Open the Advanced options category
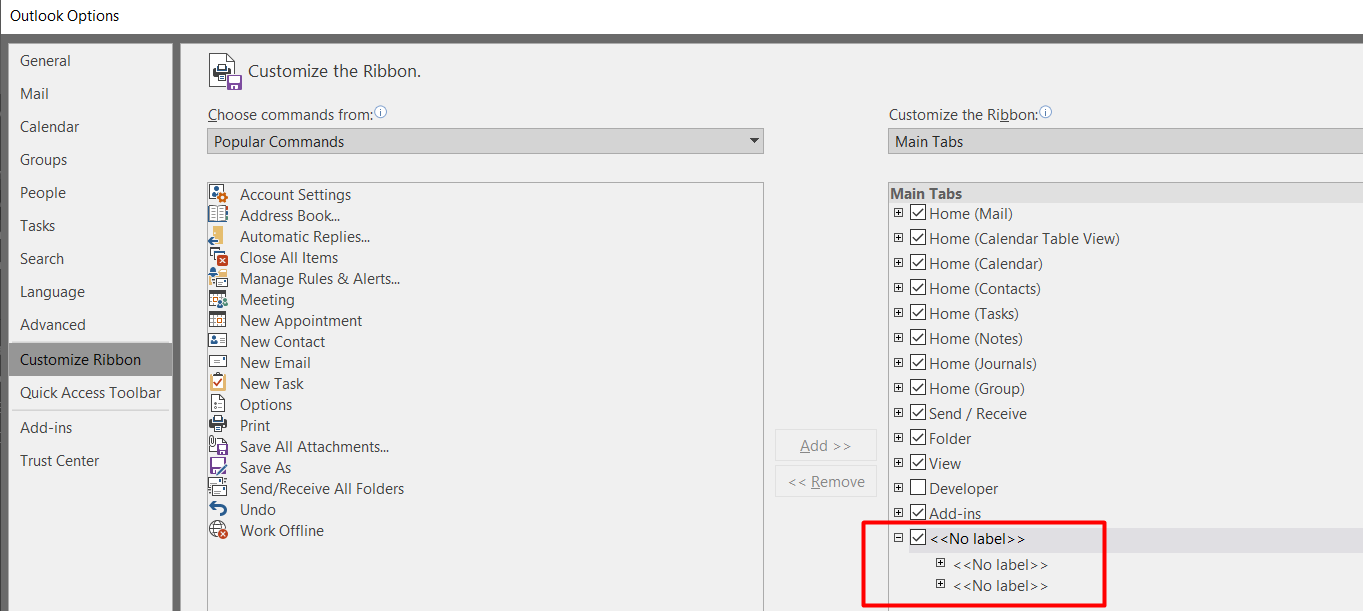Viewport: 1363px width, 611px height. (90, 325)
